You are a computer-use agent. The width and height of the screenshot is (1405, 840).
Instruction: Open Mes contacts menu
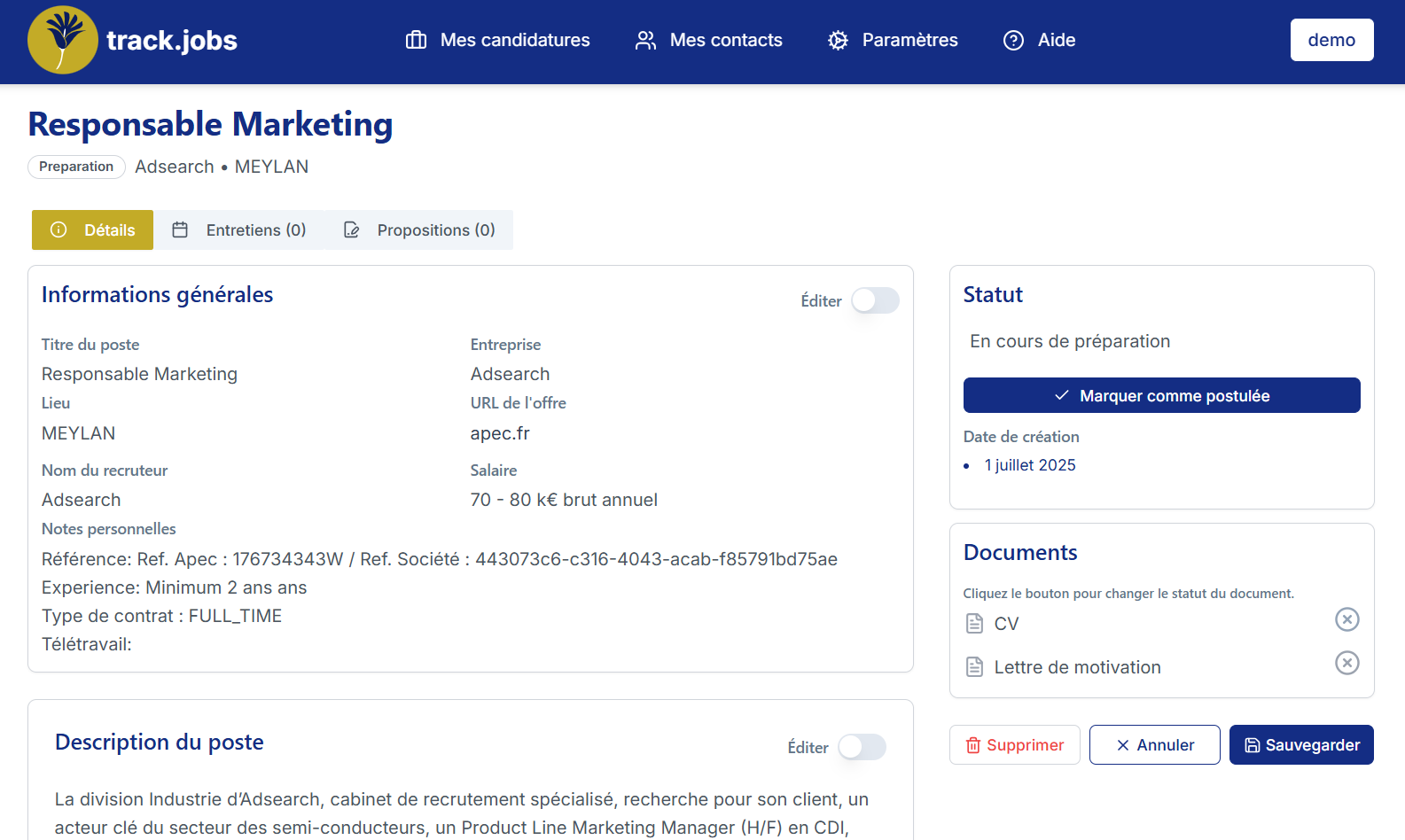point(708,40)
